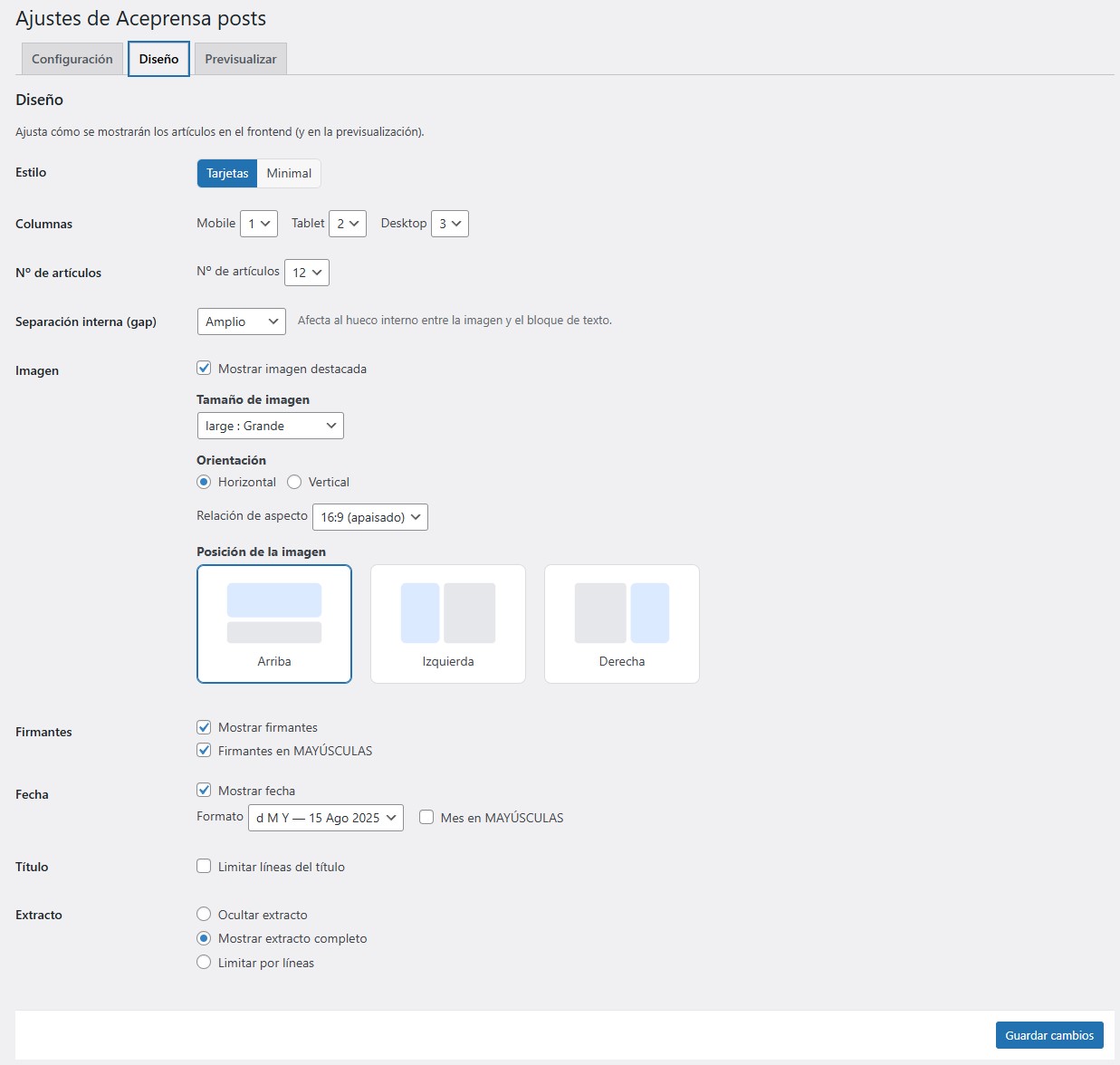1120x1065 pixels.
Task: Open the Tamaño de imagen dropdown
Action: (271, 426)
